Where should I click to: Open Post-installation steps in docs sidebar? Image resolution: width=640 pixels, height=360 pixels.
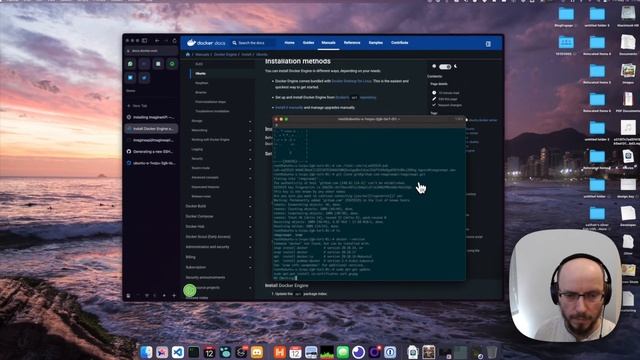(210, 102)
